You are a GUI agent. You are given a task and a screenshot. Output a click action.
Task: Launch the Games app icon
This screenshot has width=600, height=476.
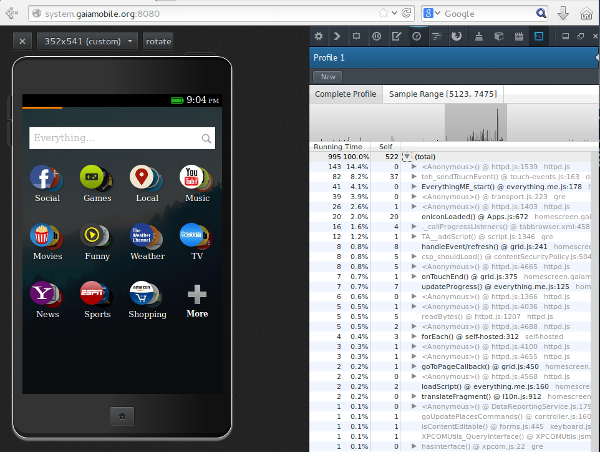(96, 178)
